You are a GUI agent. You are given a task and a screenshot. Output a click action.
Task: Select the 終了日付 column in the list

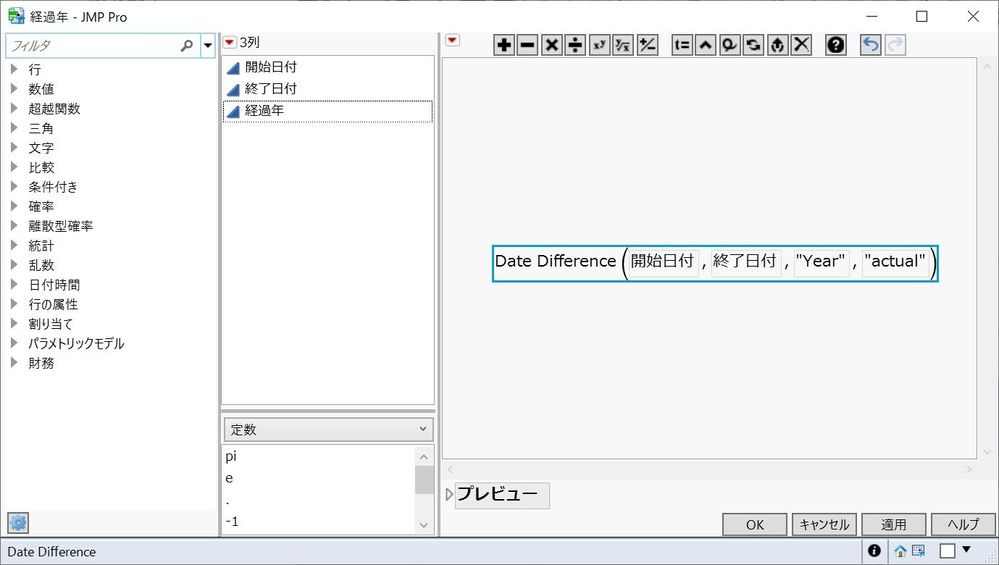[x=327, y=89]
